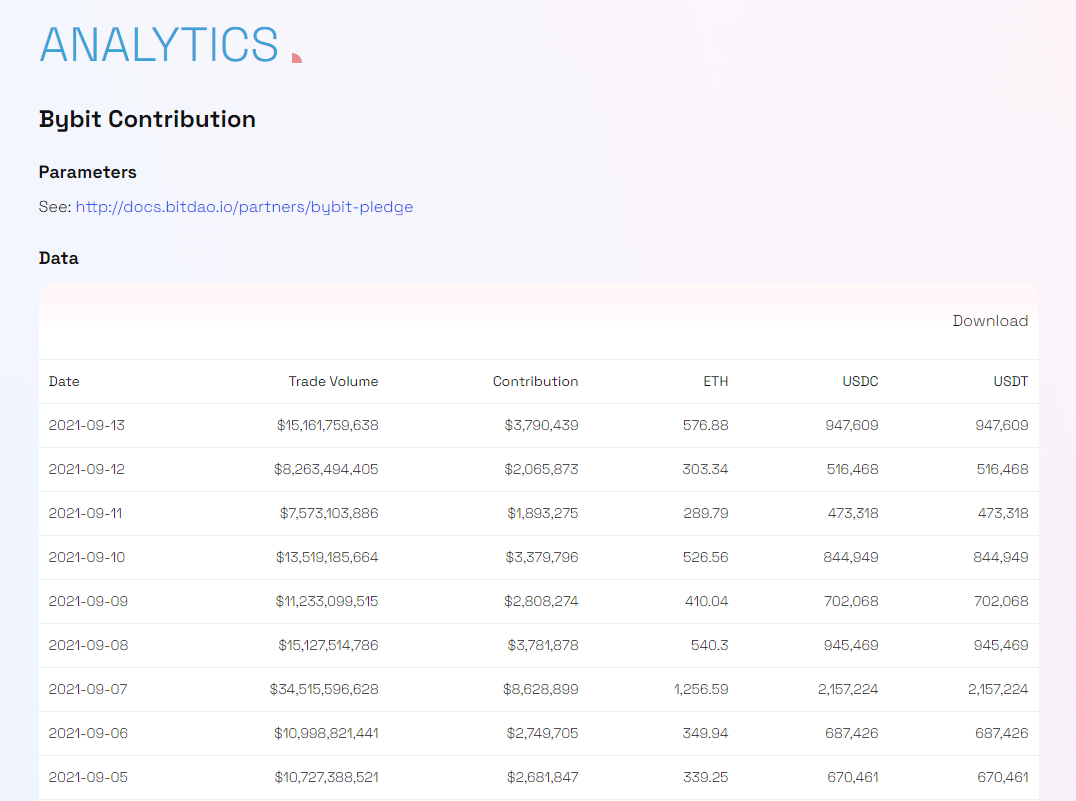Click trade volume $13,519,185,664
The image size is (1076, 801).
click(327, 557)
